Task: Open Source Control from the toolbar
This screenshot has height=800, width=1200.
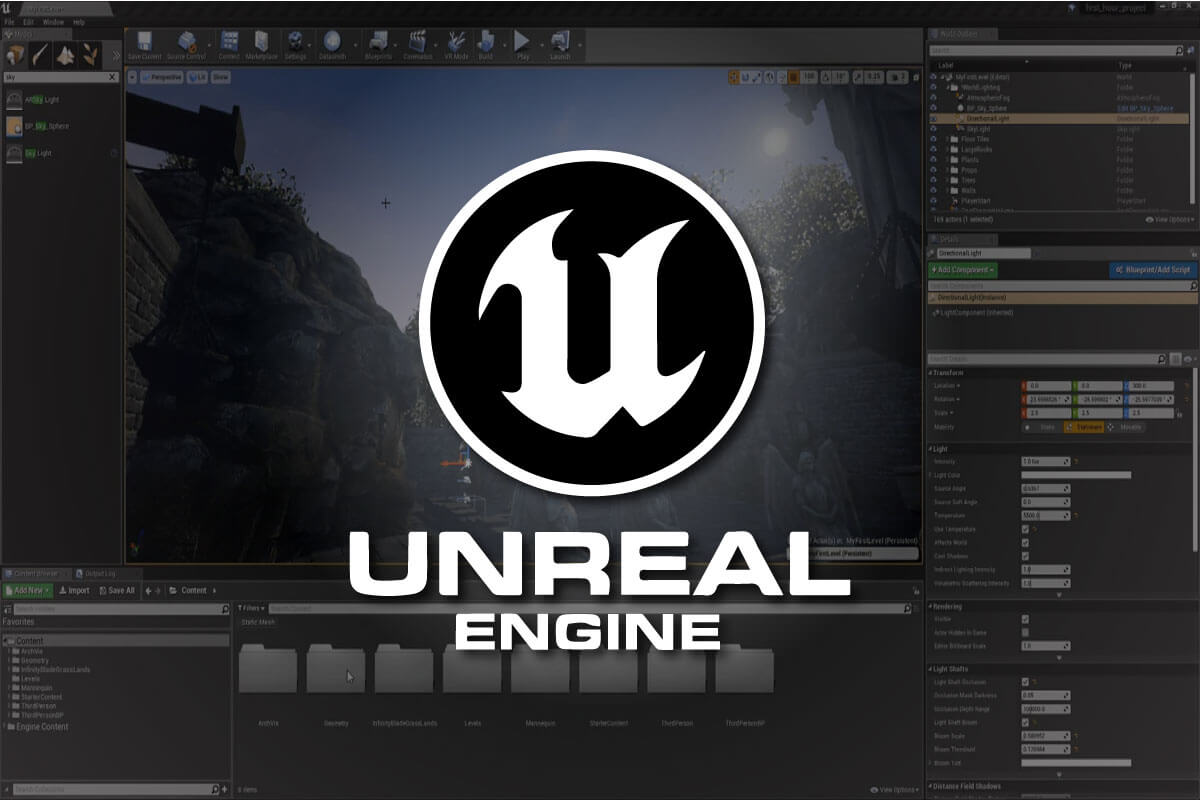Action: (186, 43)
